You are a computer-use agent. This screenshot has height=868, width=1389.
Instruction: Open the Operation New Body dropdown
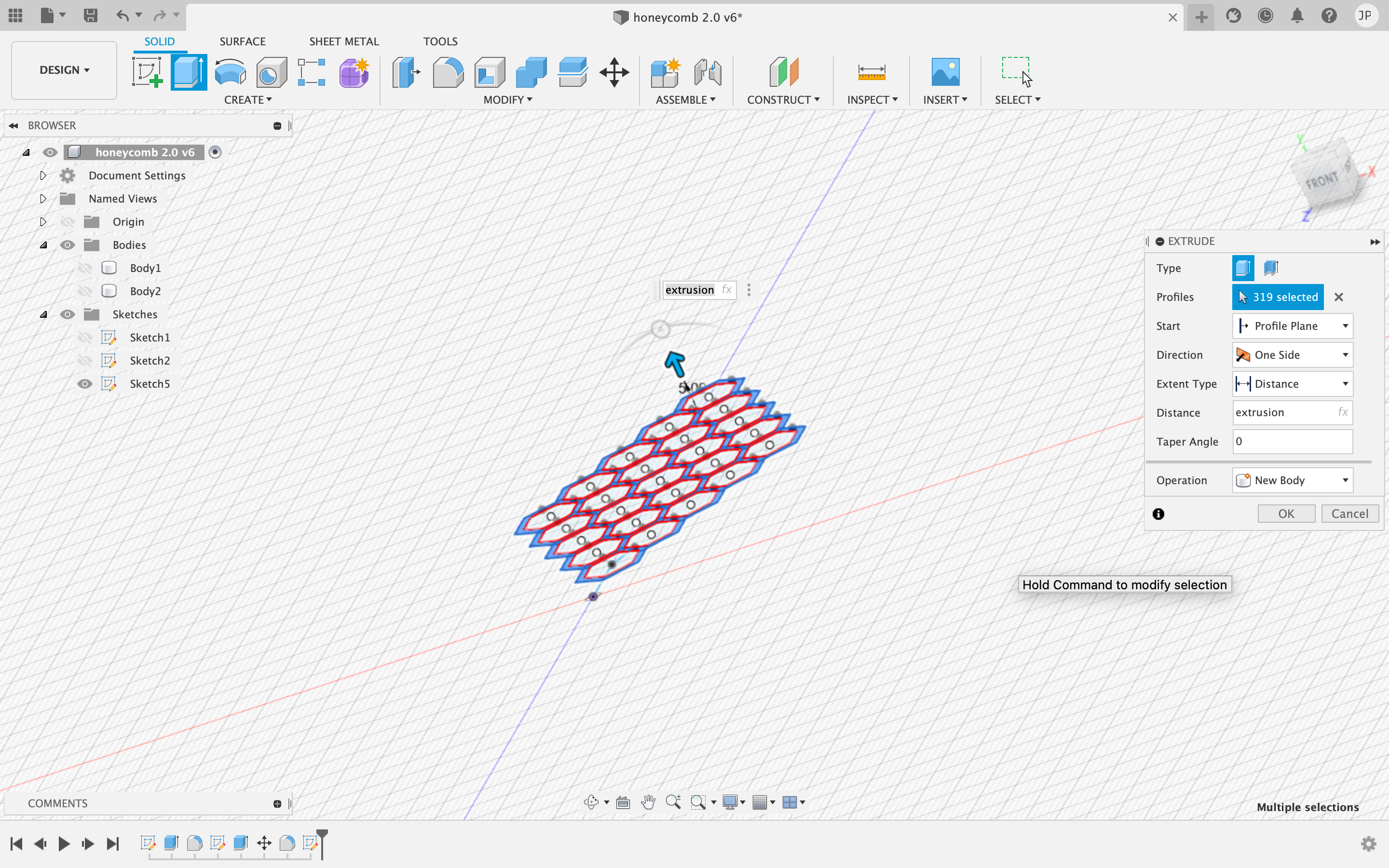pos(1293,480)
